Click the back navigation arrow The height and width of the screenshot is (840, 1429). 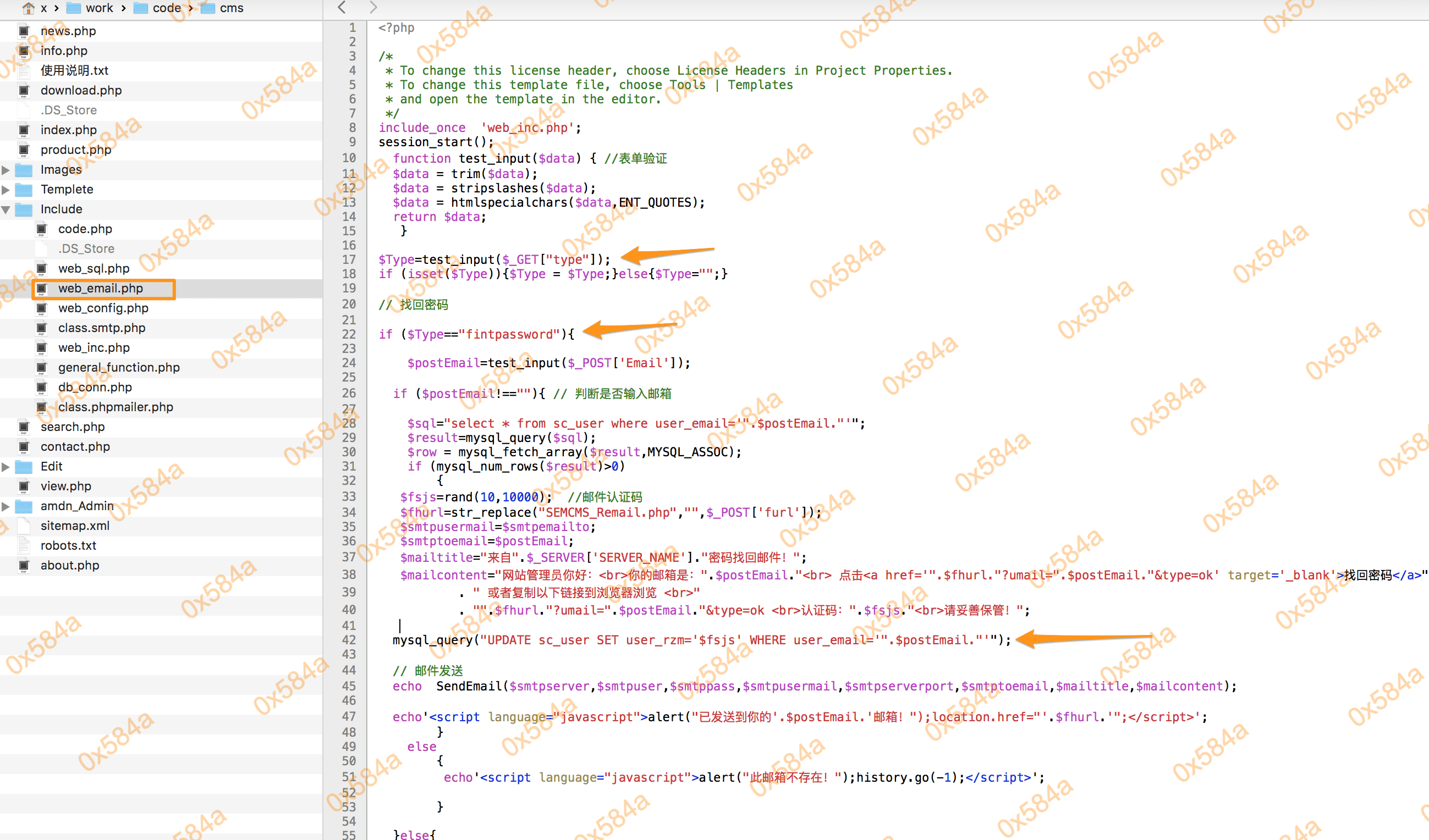(x=342, y=7)
